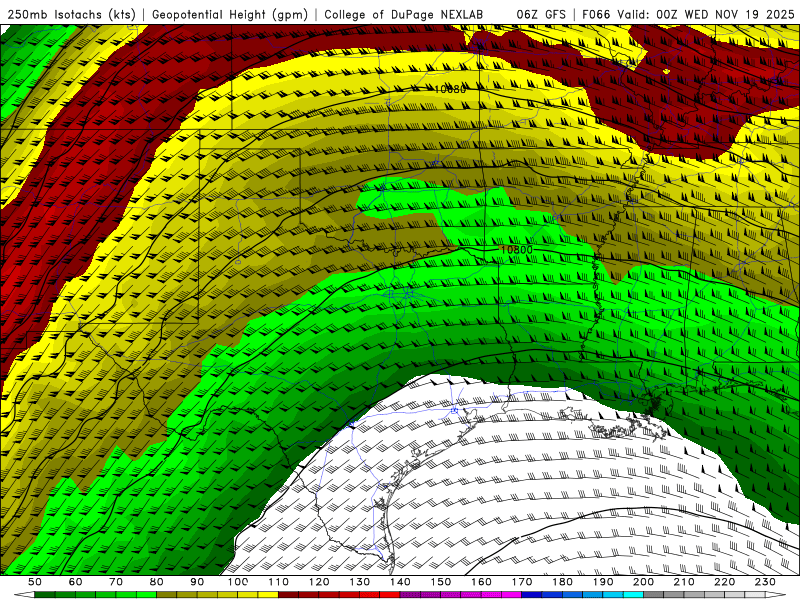Screen dimensions: 800x600
Task: Click the 230 value on the color scale
Action: coord(765,582)
